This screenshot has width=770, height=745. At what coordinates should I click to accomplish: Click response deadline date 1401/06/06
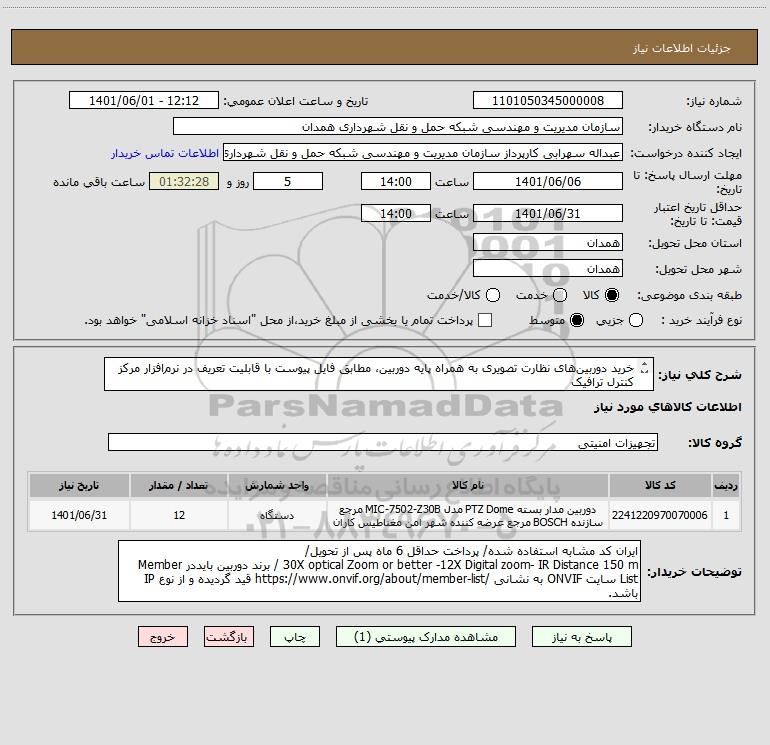point(548,181)
